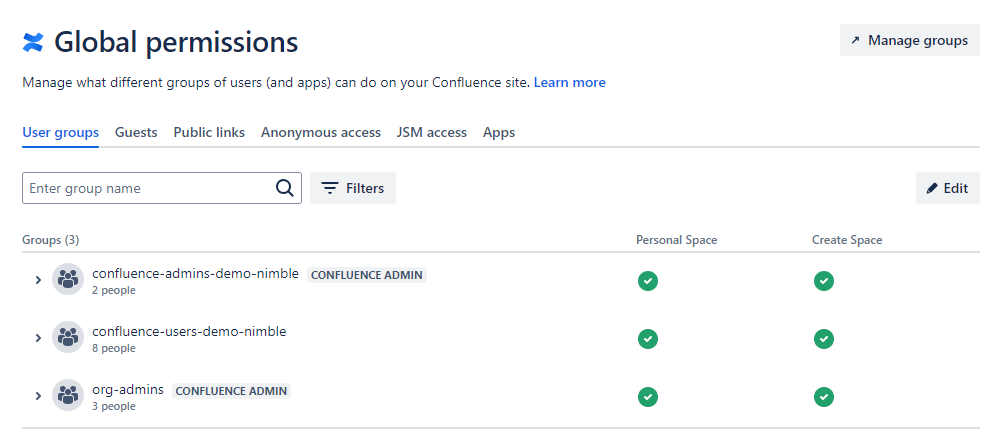Click the Personal Space column header
988x439 pixels.
click(x=677, y=240)
